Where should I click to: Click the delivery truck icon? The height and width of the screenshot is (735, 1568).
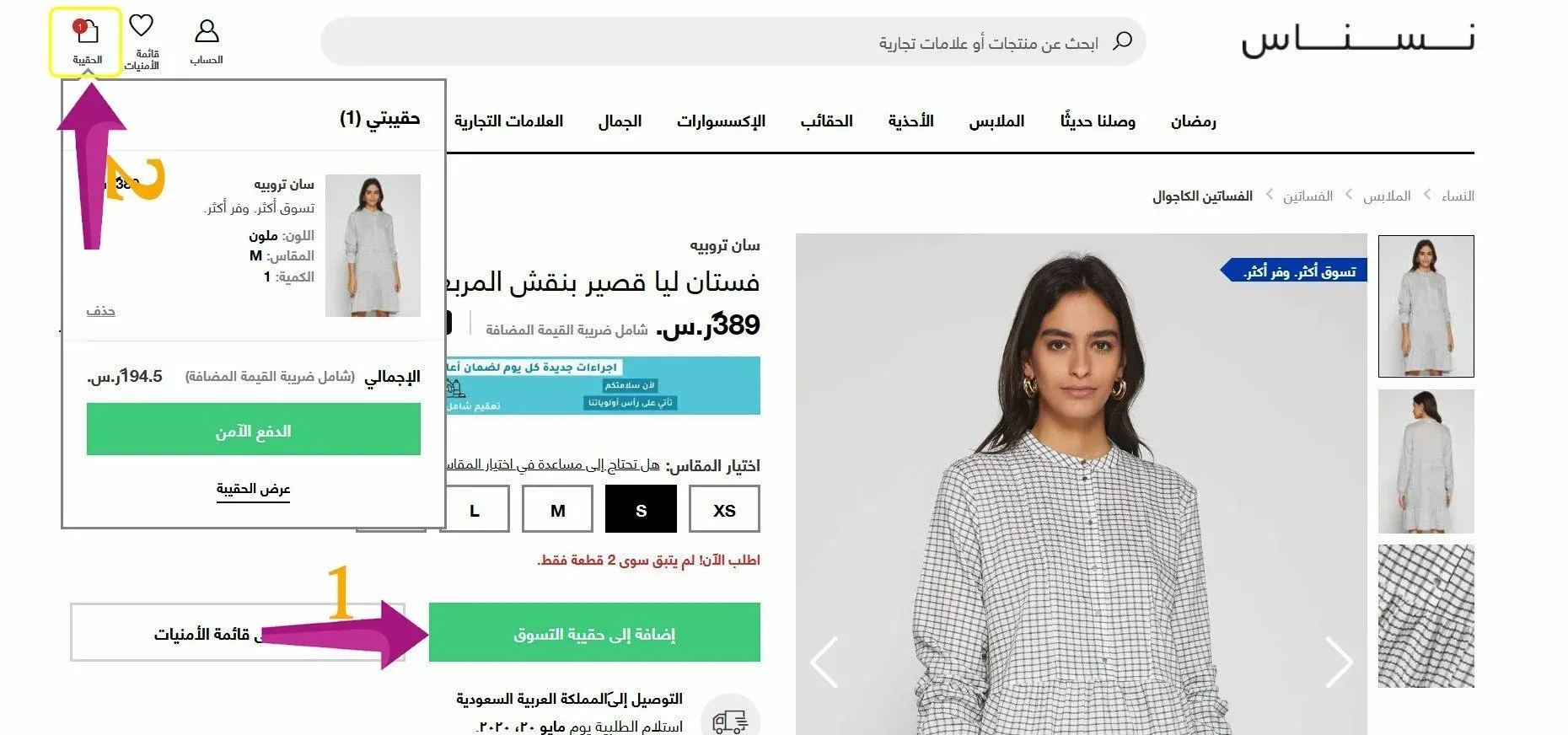click(730, 720)
